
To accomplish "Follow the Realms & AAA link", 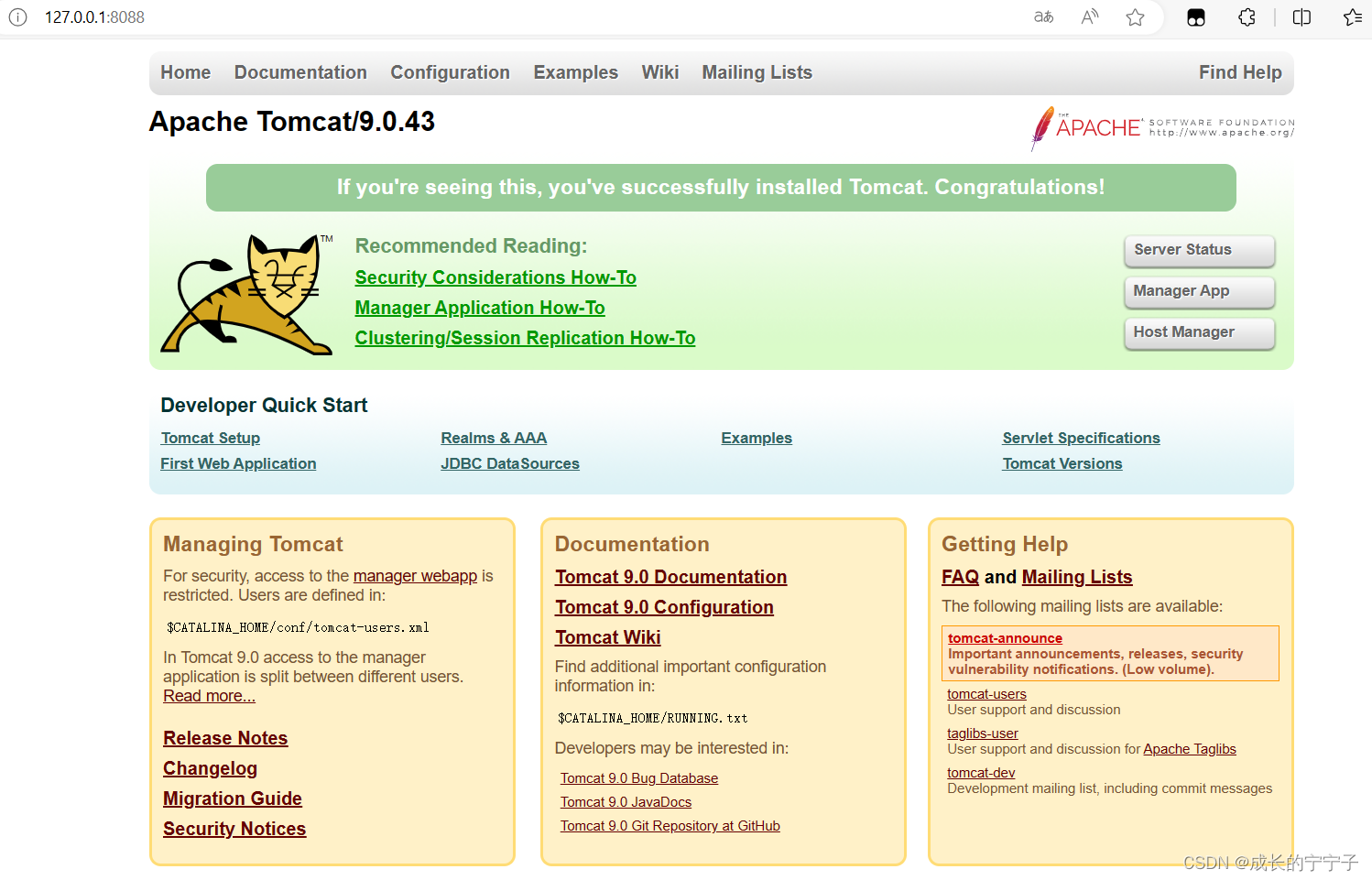I will coord(494,438).
